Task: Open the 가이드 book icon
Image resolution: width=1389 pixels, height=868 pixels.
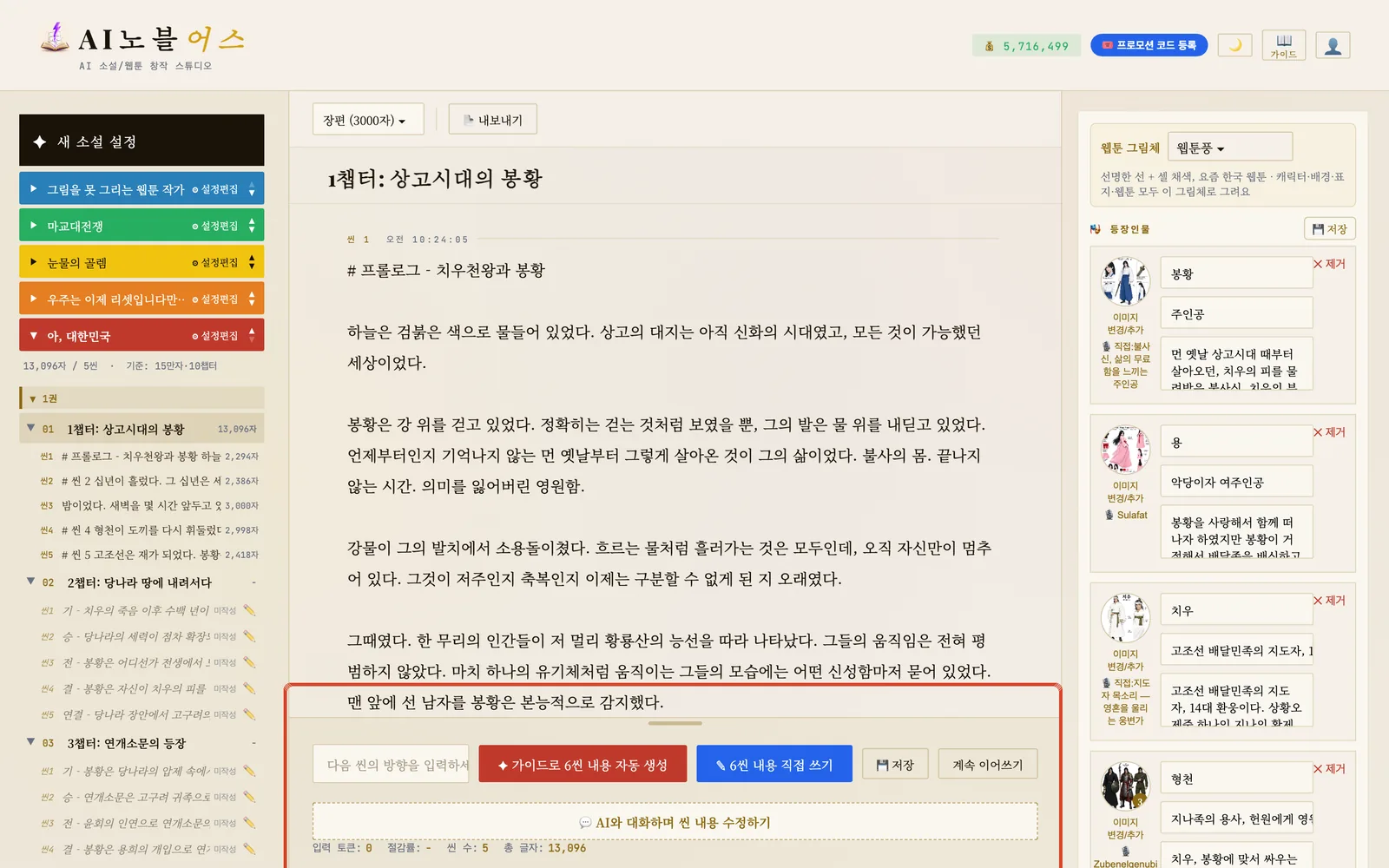Action: click(x=1284, y=45)
